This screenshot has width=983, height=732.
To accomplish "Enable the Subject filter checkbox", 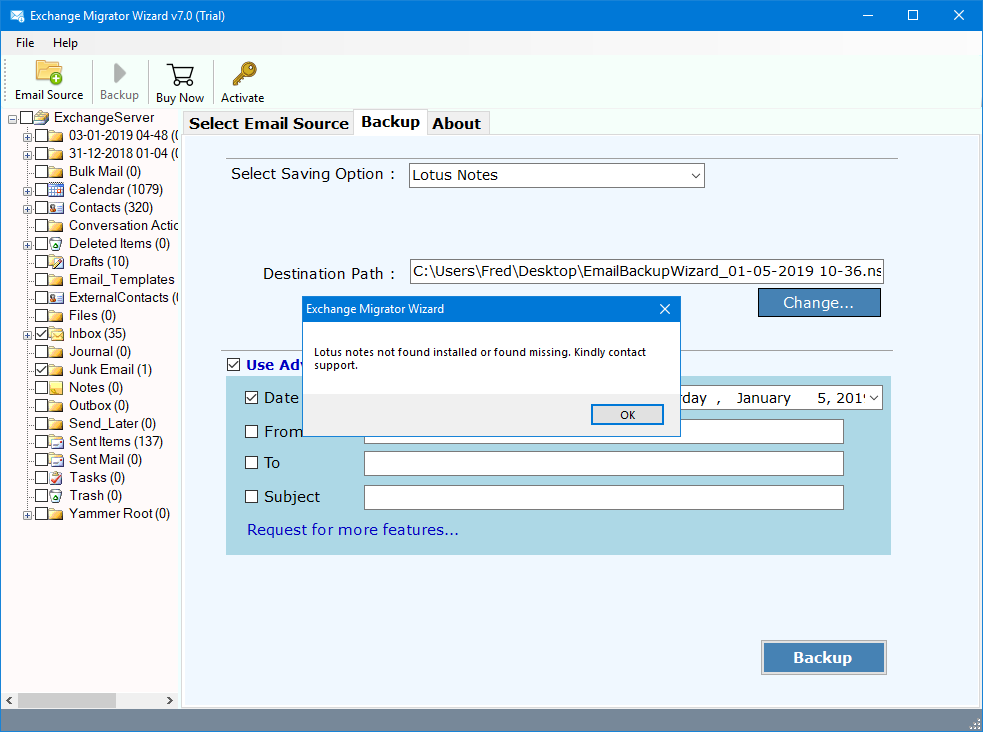I will click(251, 496).
